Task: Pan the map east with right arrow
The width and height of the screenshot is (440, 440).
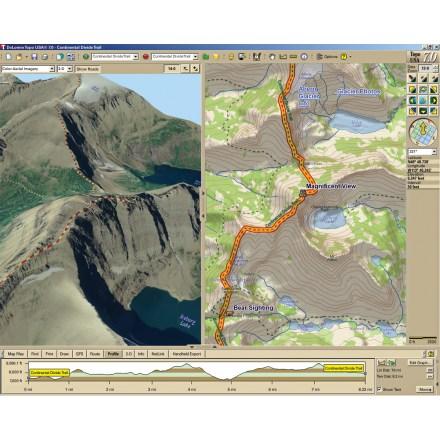Action: coord(434,100)
